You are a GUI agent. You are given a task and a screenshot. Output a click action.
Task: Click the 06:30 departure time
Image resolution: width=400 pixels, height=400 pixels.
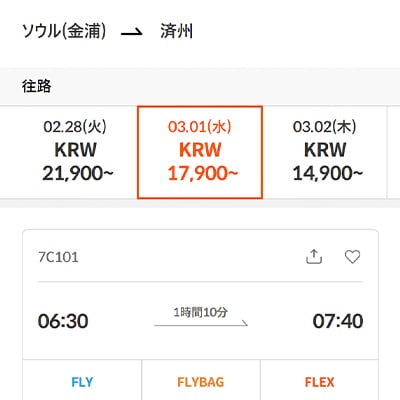click(63, 321)
